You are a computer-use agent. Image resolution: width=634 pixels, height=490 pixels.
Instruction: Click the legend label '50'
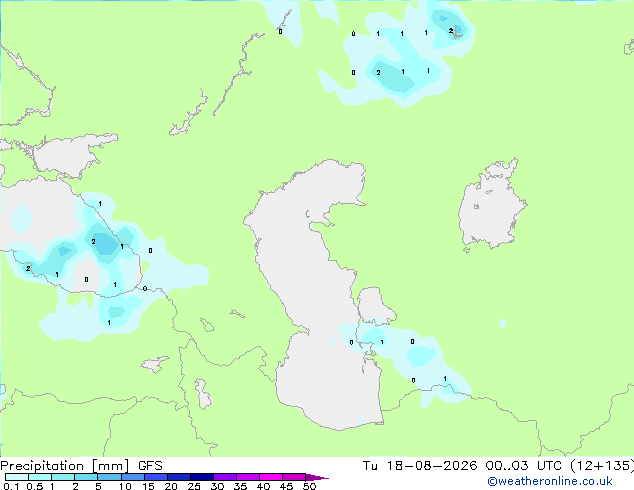[309, 486]
